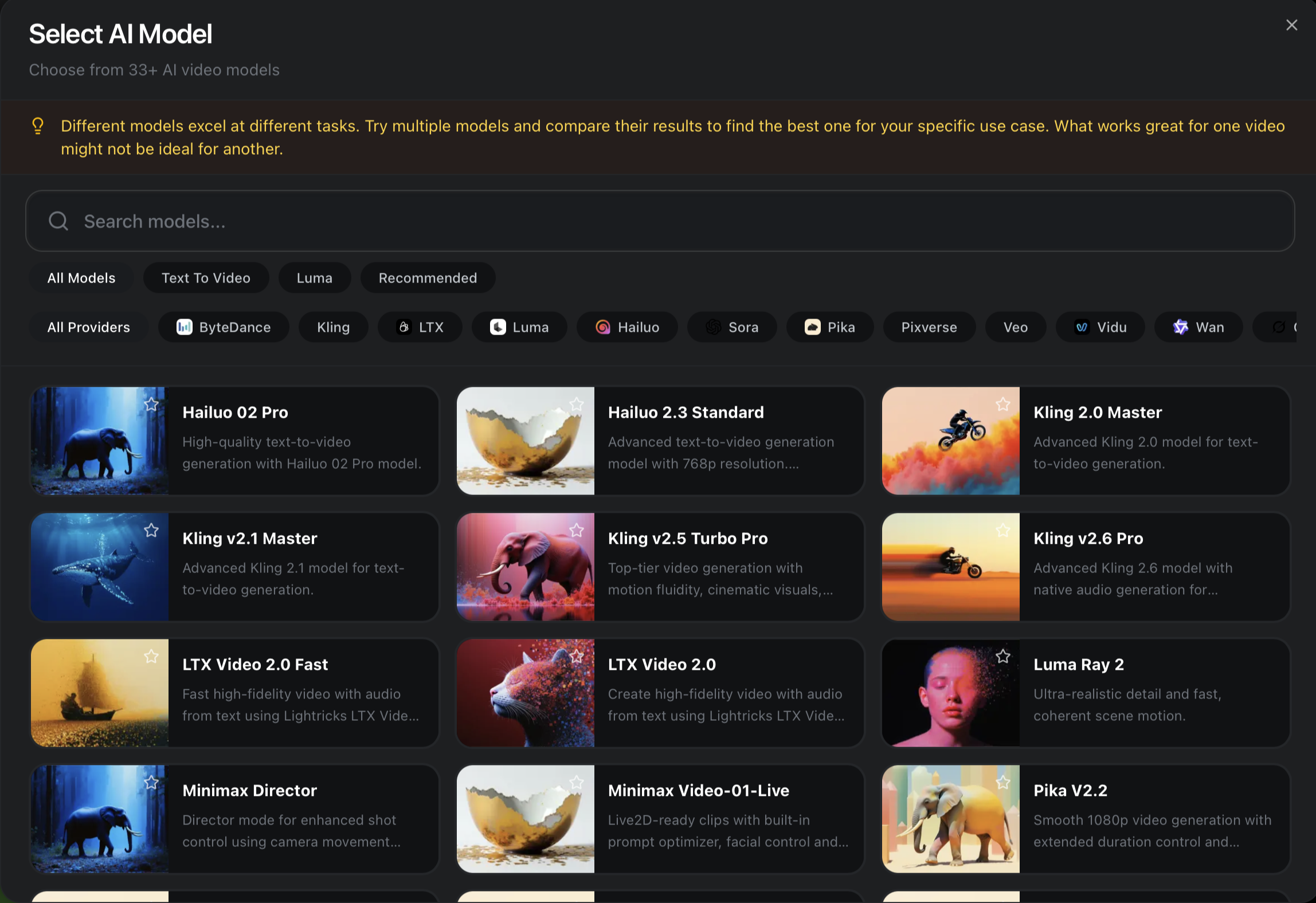This screenshot has height=903, width=1316.
Task: Toggle favorite star on Luma Ray 2
Action: tap(1002, 657)
